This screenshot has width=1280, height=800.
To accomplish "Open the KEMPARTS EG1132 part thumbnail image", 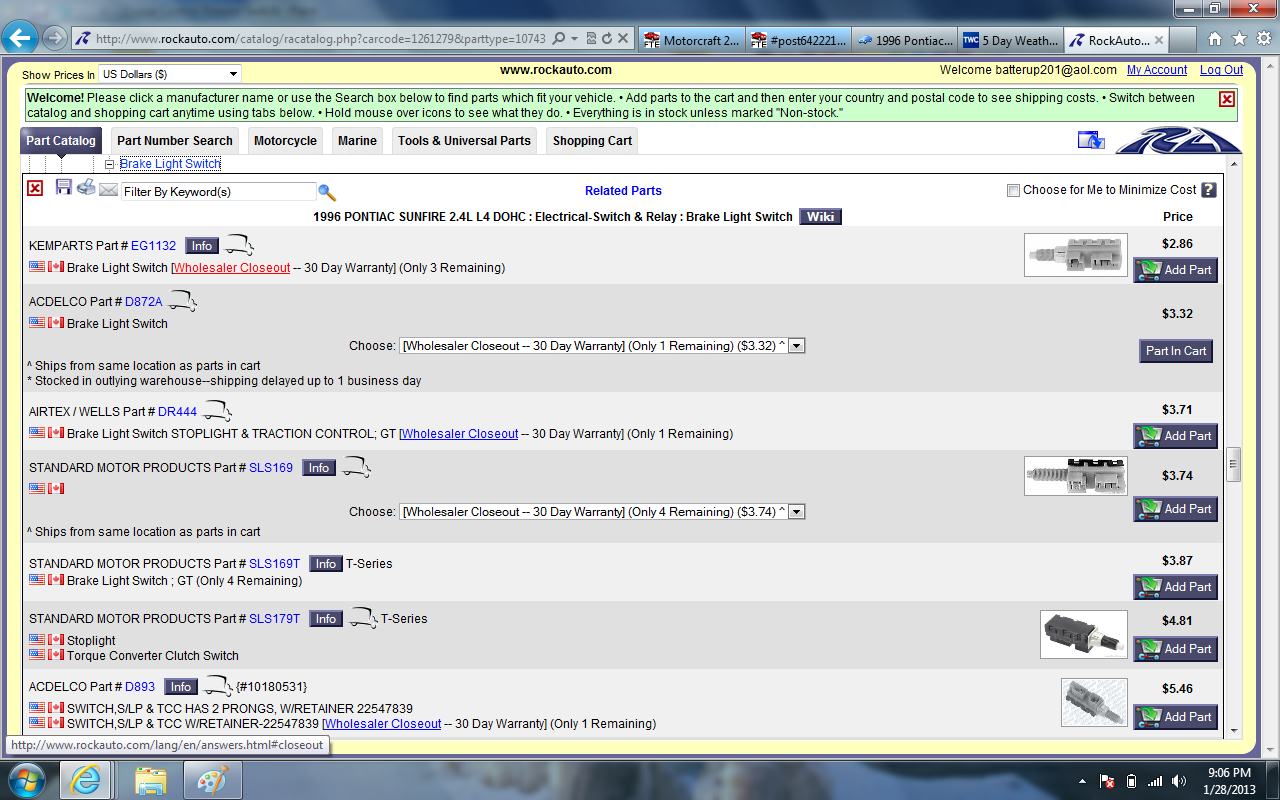I will [x=1076, y=255].
